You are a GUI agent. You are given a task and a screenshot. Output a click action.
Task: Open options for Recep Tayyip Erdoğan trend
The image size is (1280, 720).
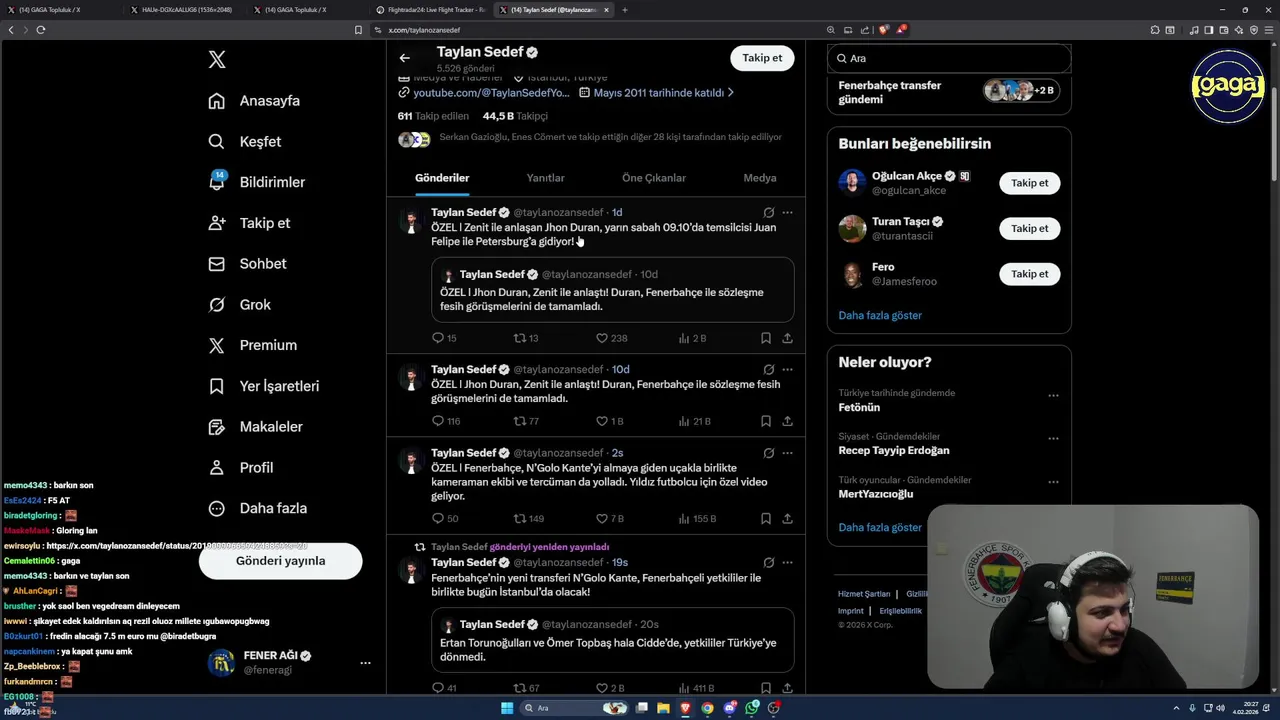[1053, 438]
